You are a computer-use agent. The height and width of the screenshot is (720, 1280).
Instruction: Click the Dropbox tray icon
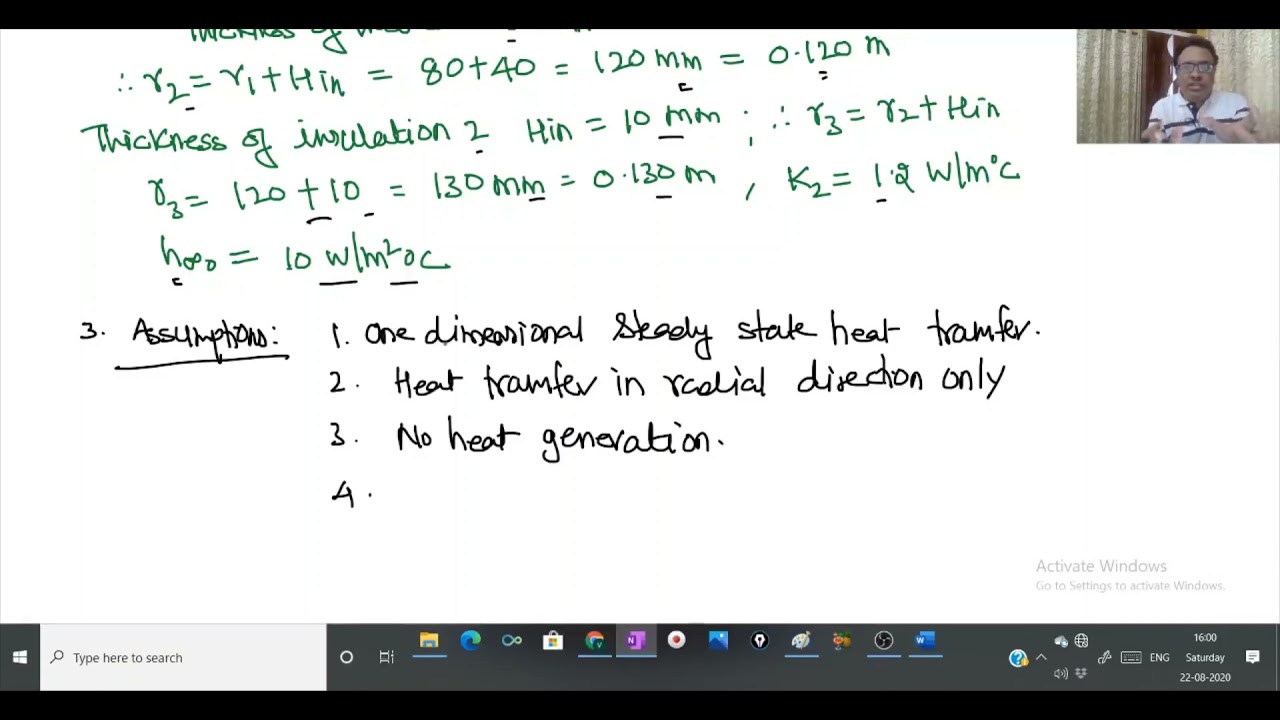tap(1081, 674)
